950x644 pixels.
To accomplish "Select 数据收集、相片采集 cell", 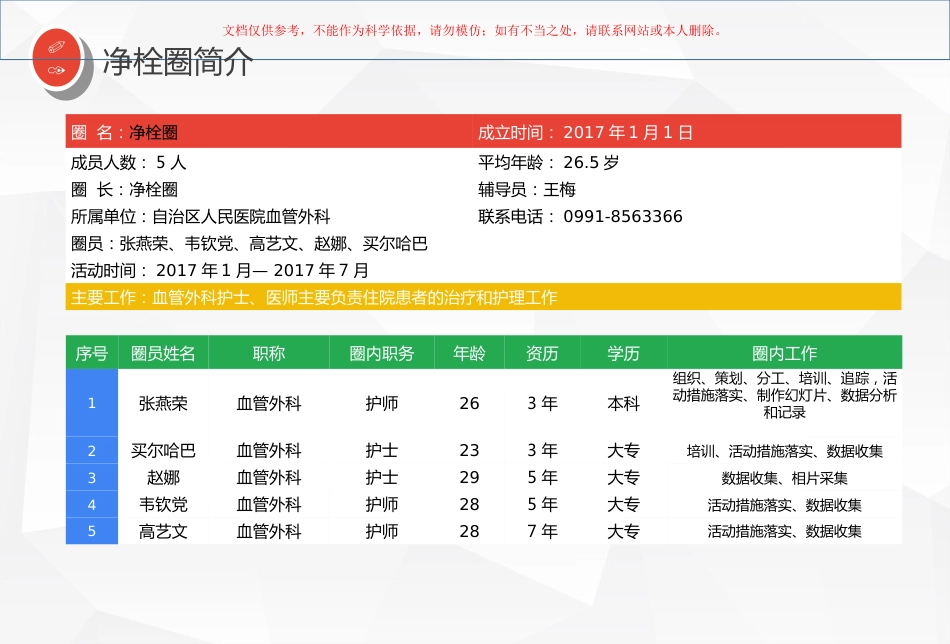I will point(785,478).
